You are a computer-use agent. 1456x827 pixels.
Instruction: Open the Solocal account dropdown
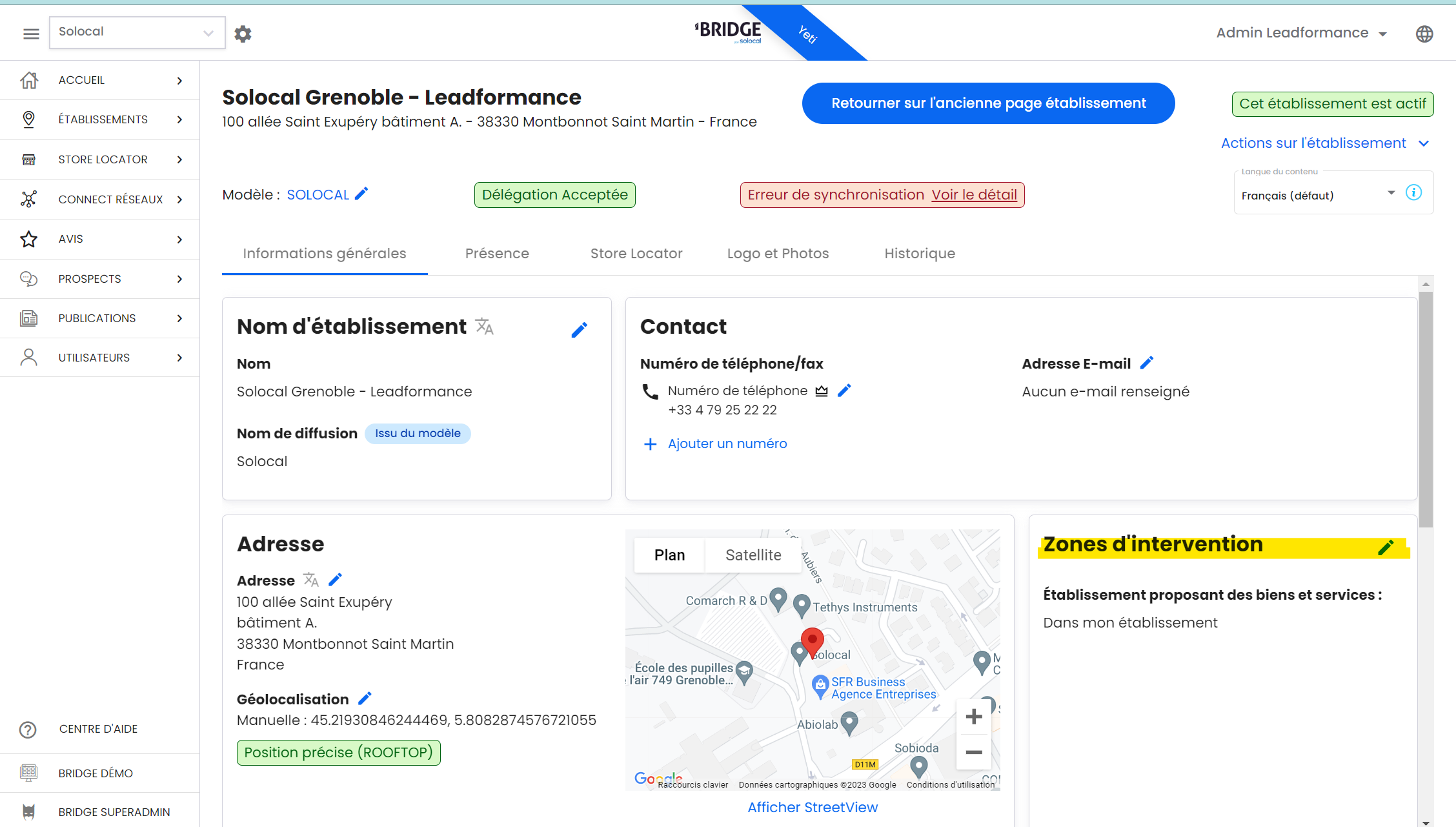[x=137, y=32]
